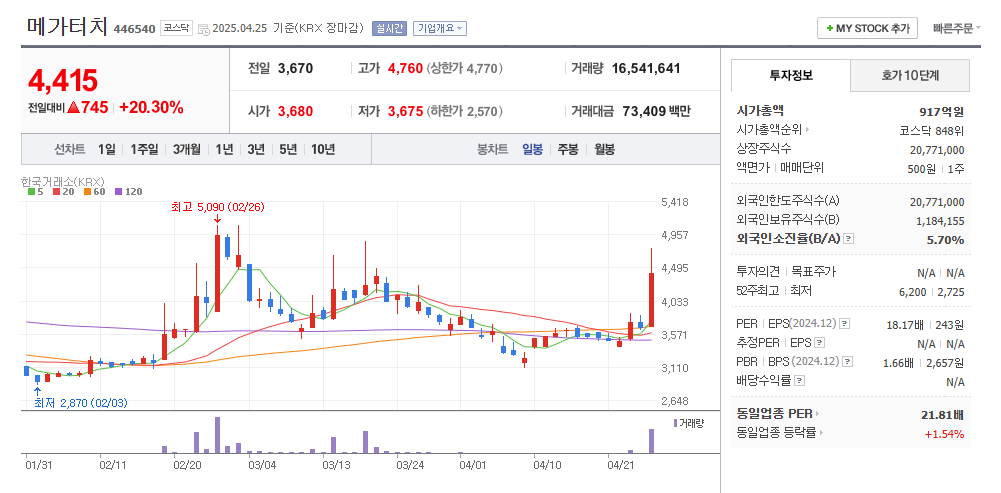Image resolution: width=1001 pixels, height=493 pixels.
Task: Click the 거래대금 value 73,409 백만
Action: (x=656, y=112)
